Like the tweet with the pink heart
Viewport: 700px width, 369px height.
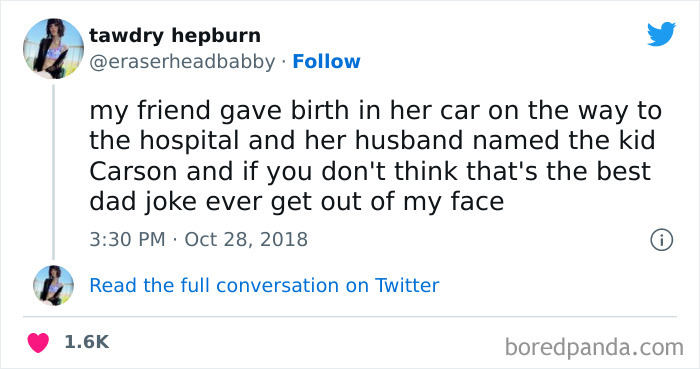pyautogui.click(x=38, y=343)
